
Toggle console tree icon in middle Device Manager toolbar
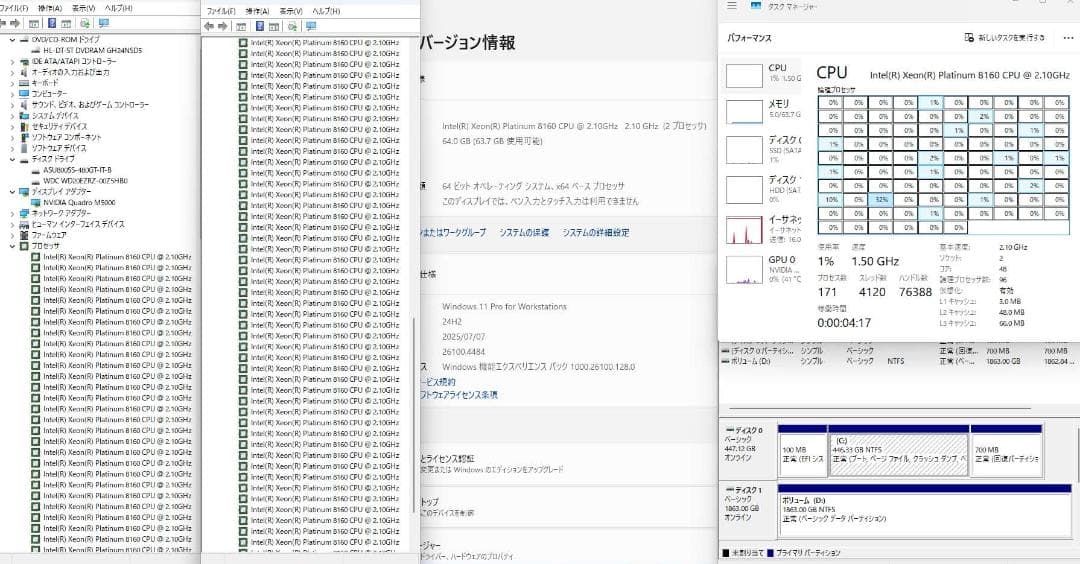tap(241, 26)
